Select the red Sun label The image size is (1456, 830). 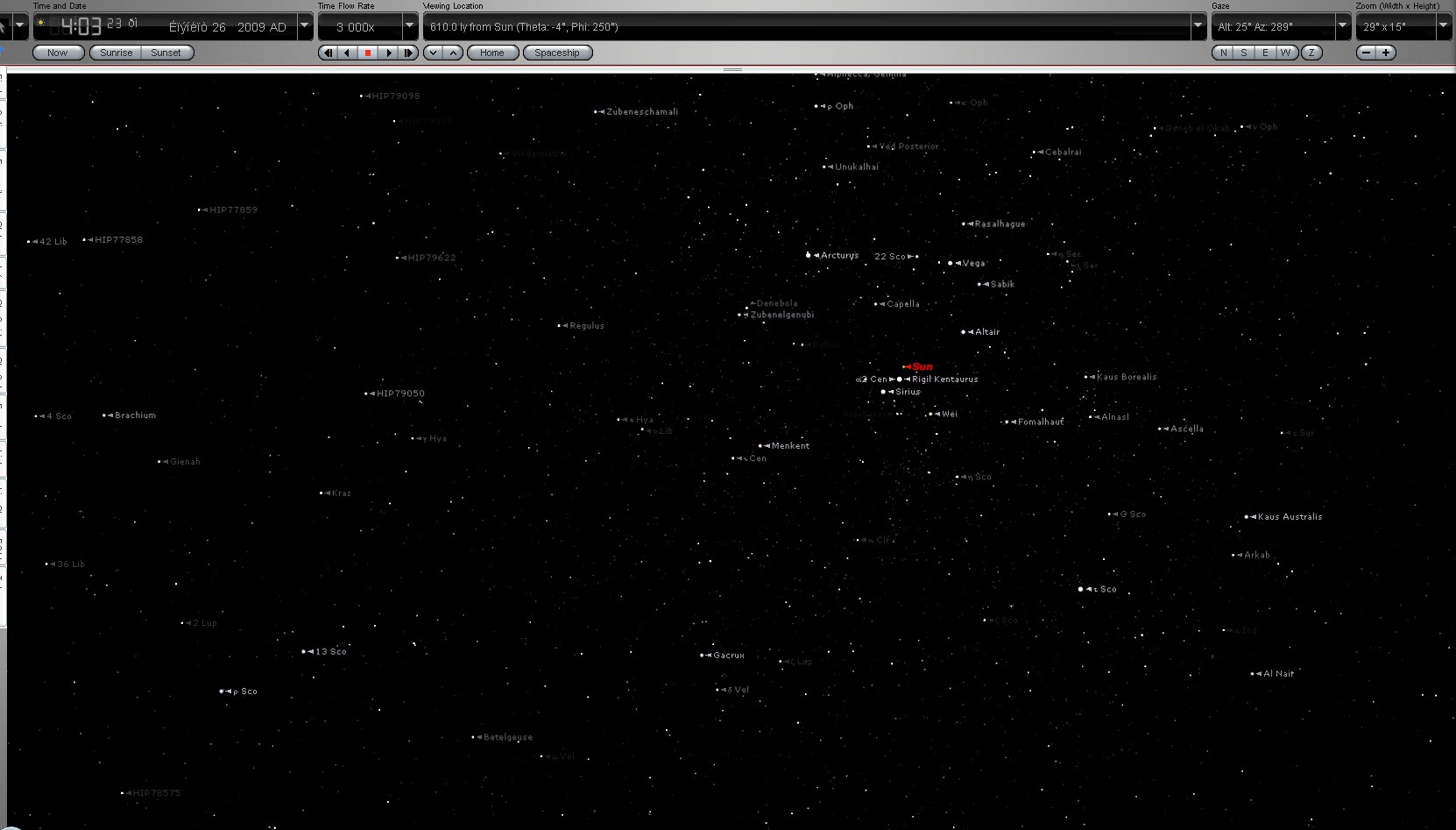[x=922, y=366]
